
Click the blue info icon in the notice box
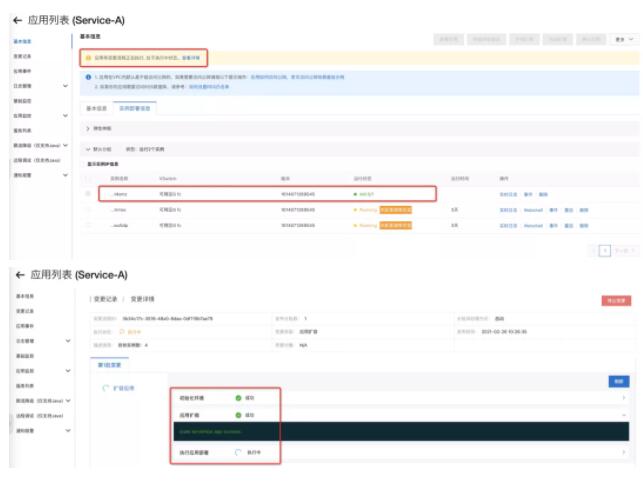pos(88,76)
